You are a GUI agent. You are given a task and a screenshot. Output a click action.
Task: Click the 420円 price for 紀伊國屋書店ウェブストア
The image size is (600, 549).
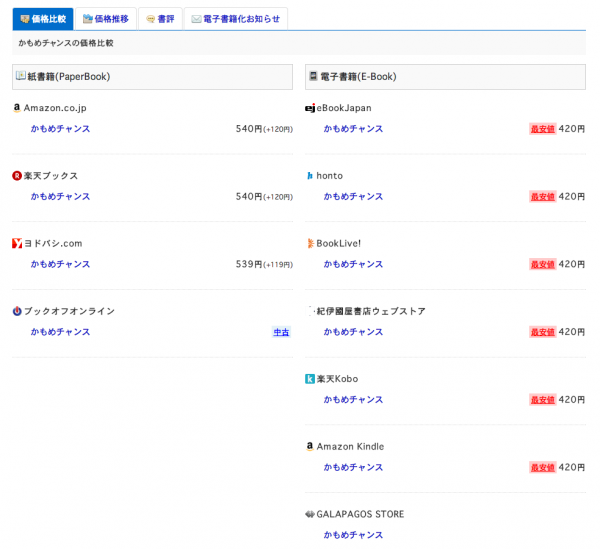pyautogui.click(x=572, y=332)
